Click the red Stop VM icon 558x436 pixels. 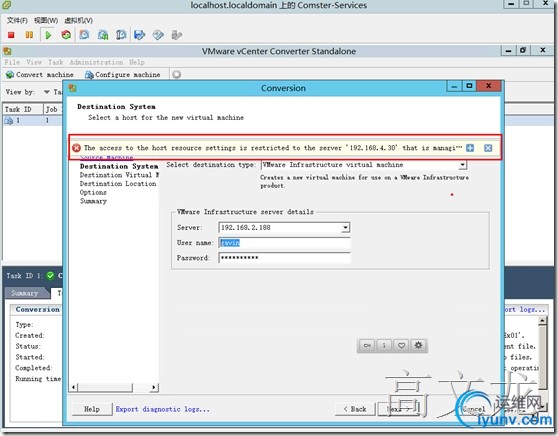(11, 35)
